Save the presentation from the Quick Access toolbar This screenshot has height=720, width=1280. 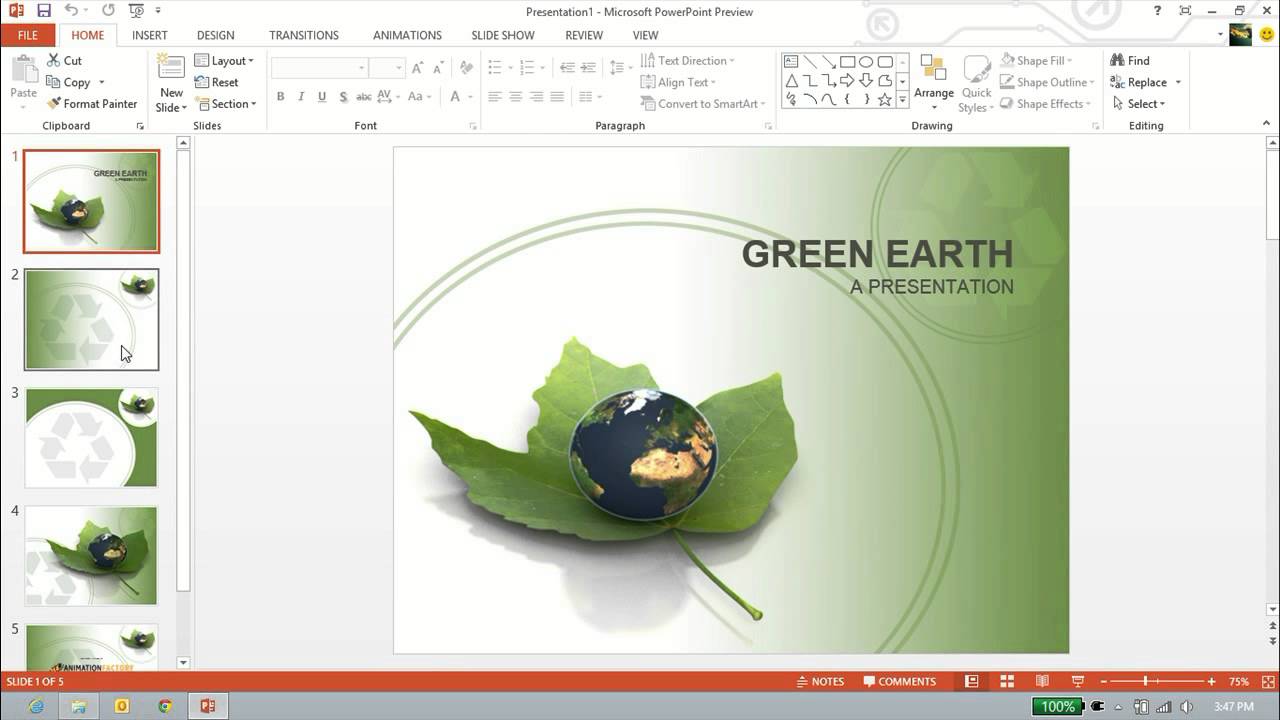coord(43,11)
